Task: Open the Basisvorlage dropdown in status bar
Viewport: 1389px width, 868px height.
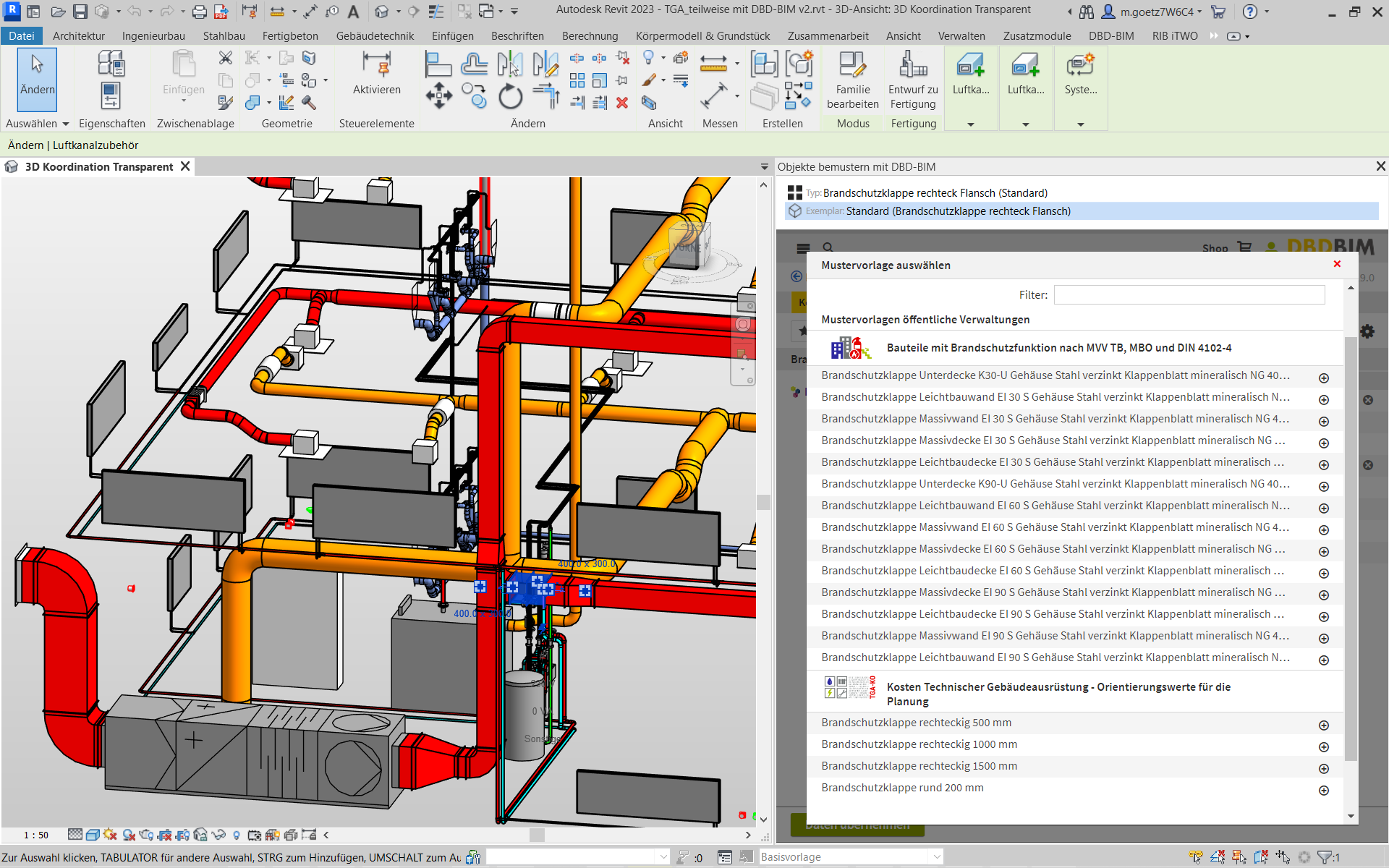Action: tap(937, 857)
